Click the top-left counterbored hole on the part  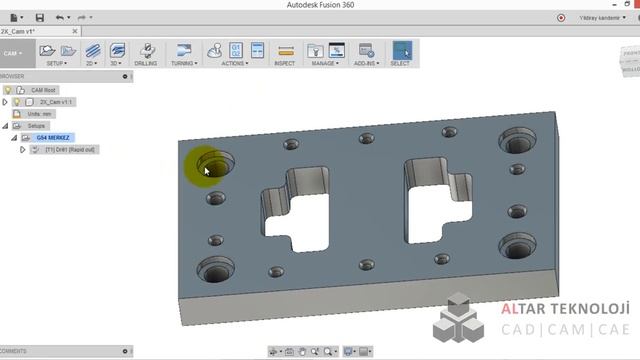[x=216, y=163]
